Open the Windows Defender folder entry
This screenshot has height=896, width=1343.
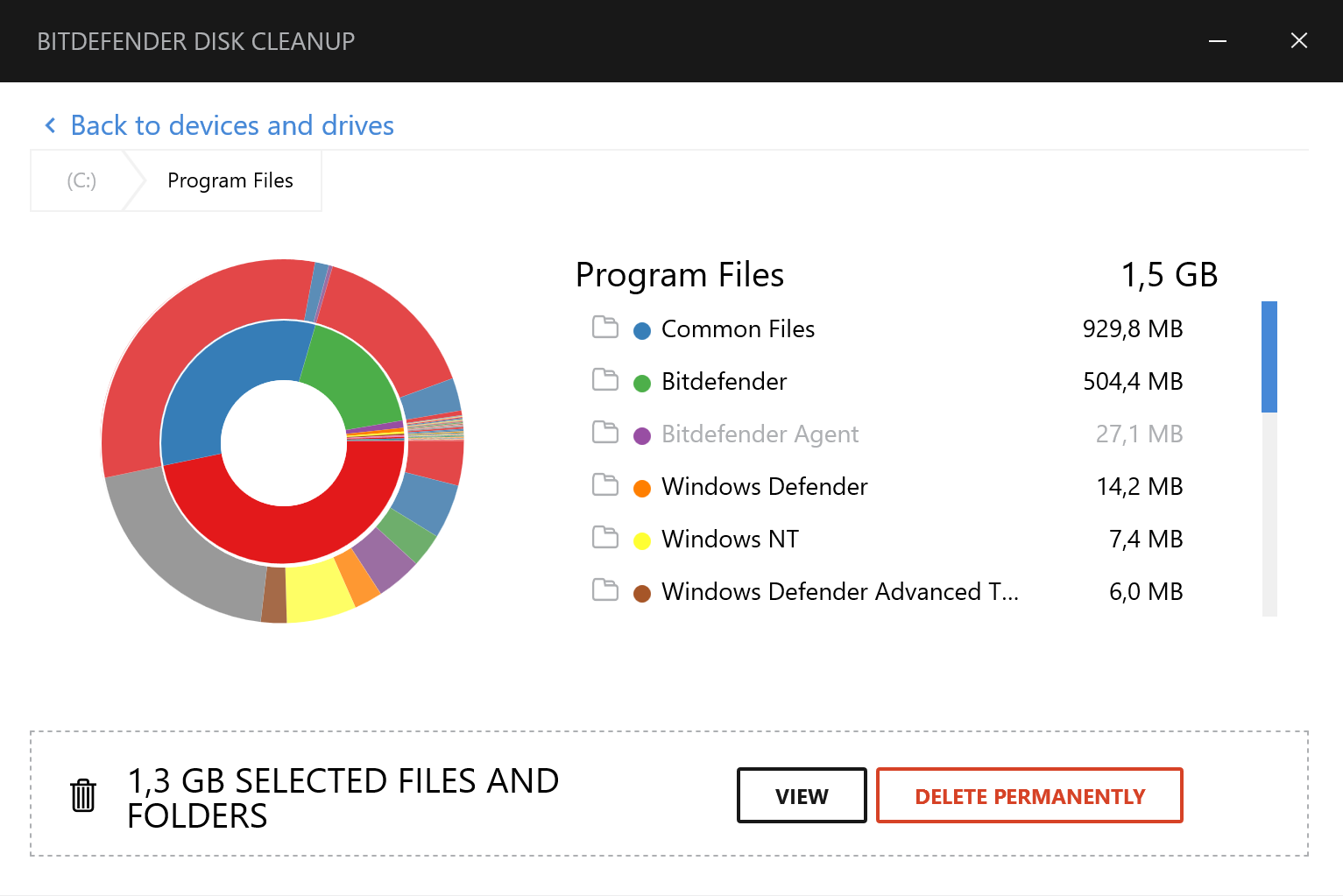click(x=764, y=487)
